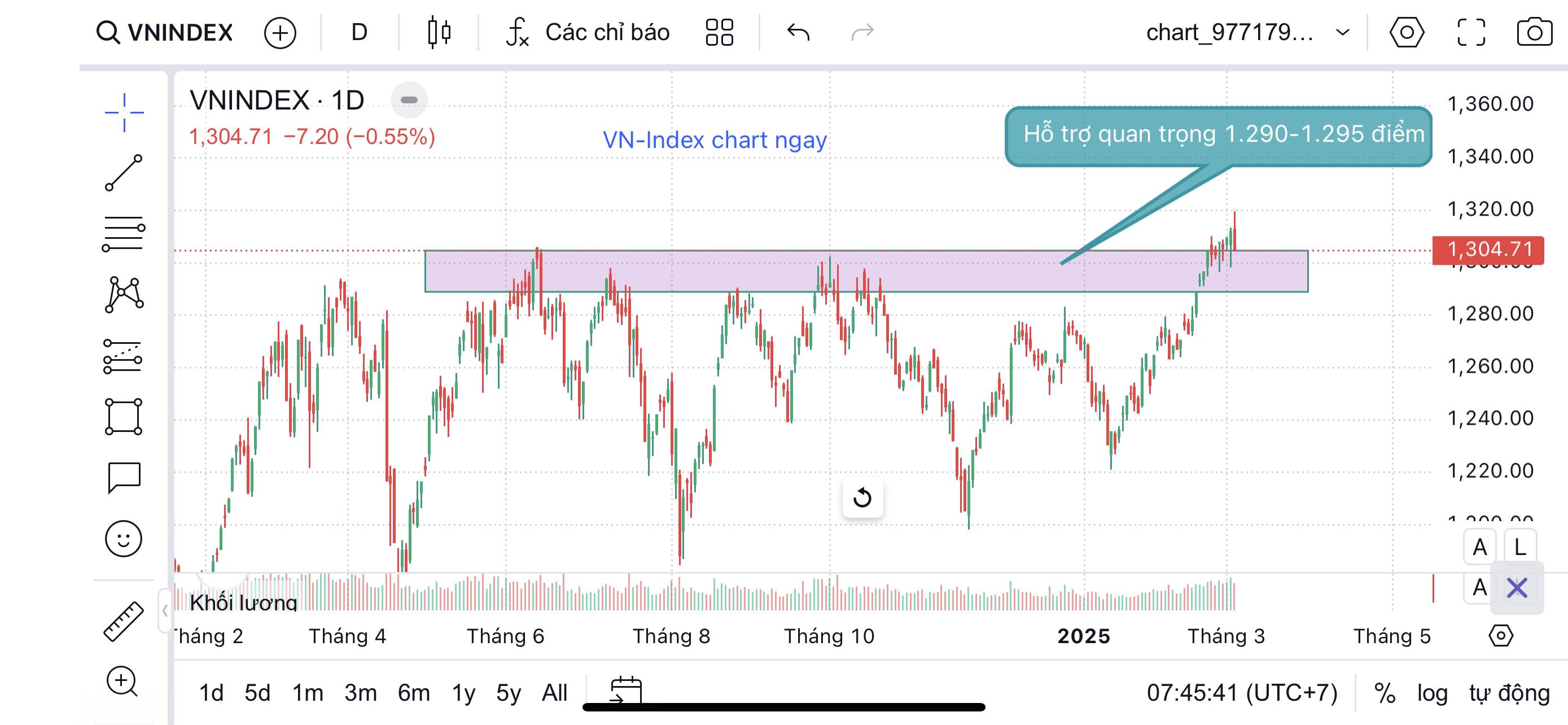This screenshot has width=1568, height=725.
Task: Open the D timeframe interval selector
Action: coord(359,32)
